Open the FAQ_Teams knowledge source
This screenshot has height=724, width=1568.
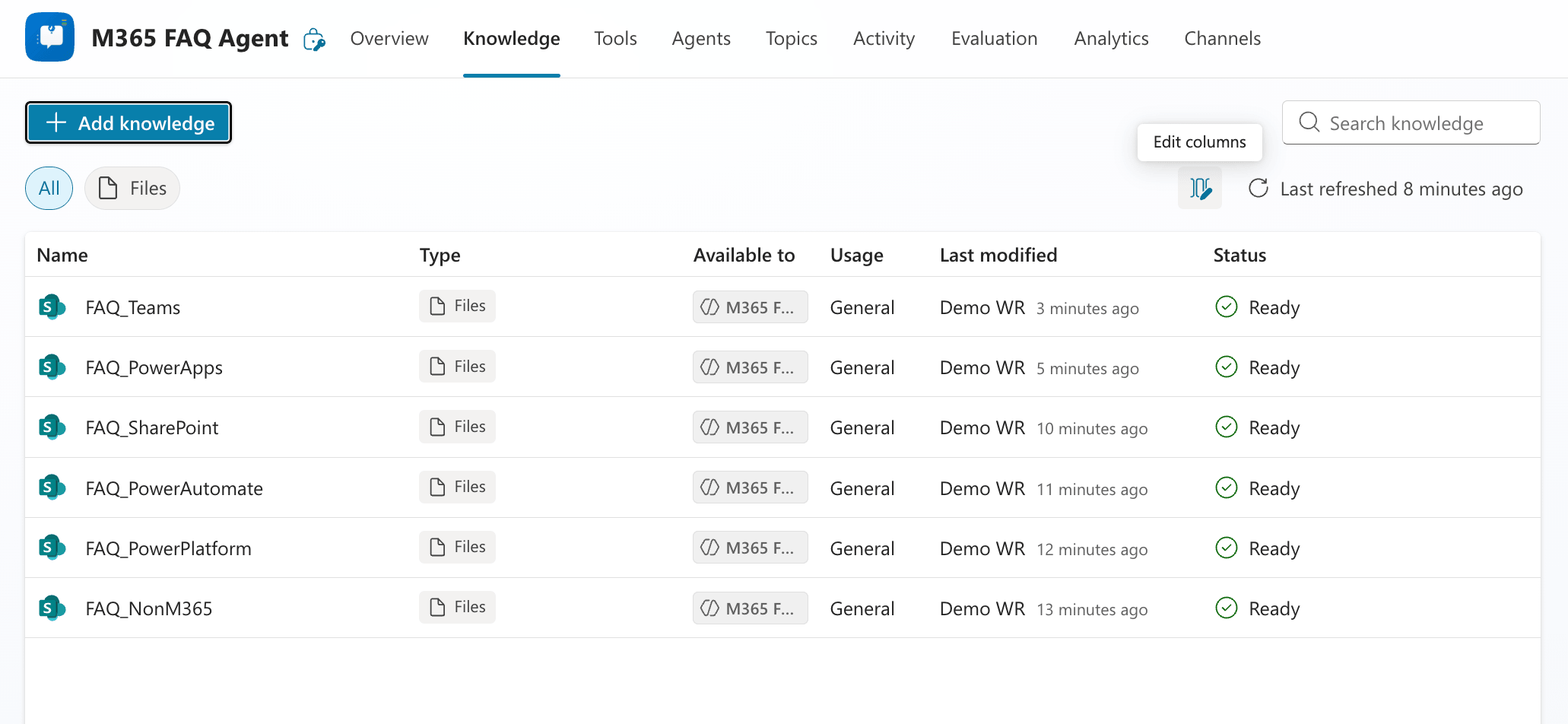(133, 307)
